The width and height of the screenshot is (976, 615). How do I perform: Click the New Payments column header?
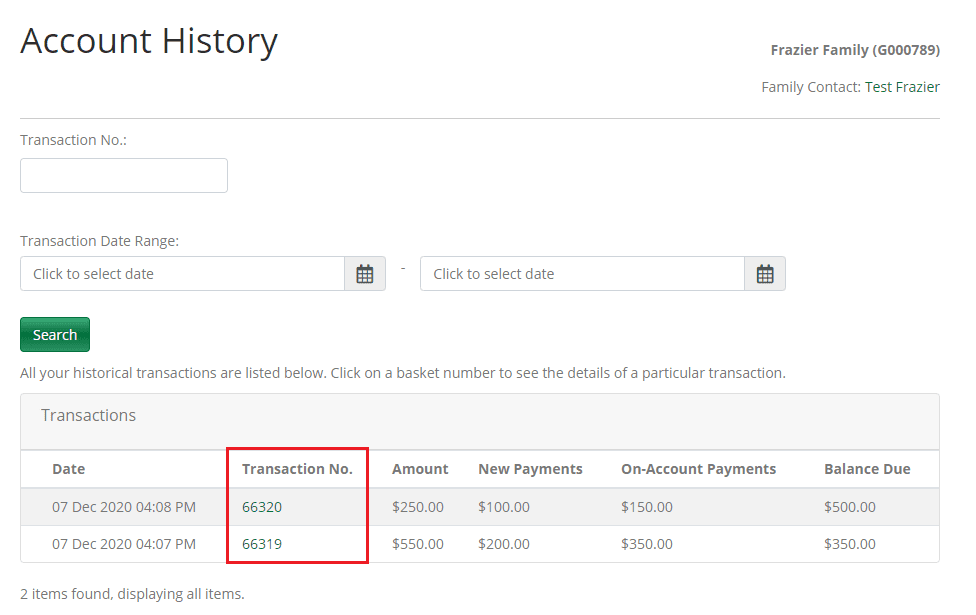click(530, 469)
